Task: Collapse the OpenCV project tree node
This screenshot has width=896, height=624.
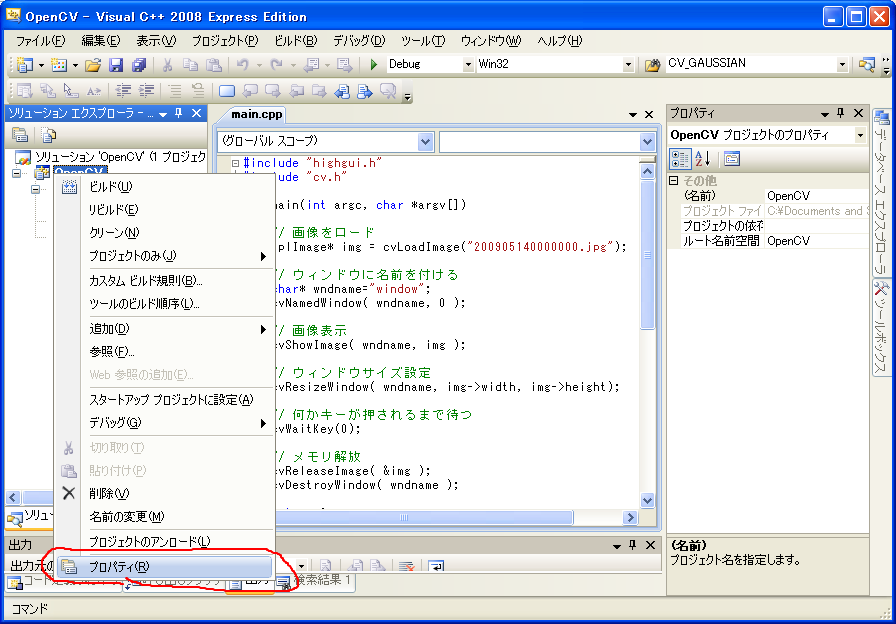Action: [x=16, y=173]
